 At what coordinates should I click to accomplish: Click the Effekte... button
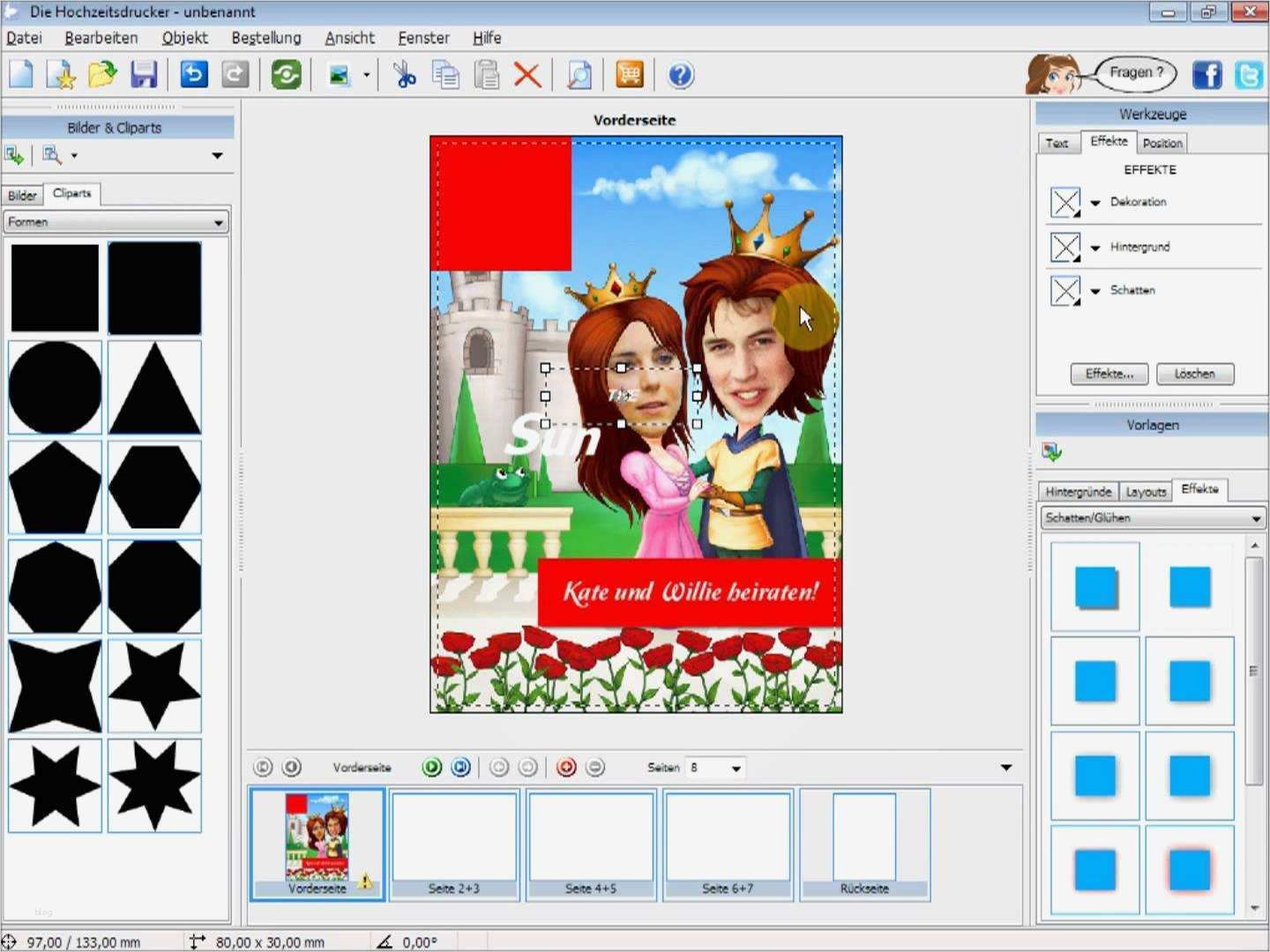(1109, 374)
